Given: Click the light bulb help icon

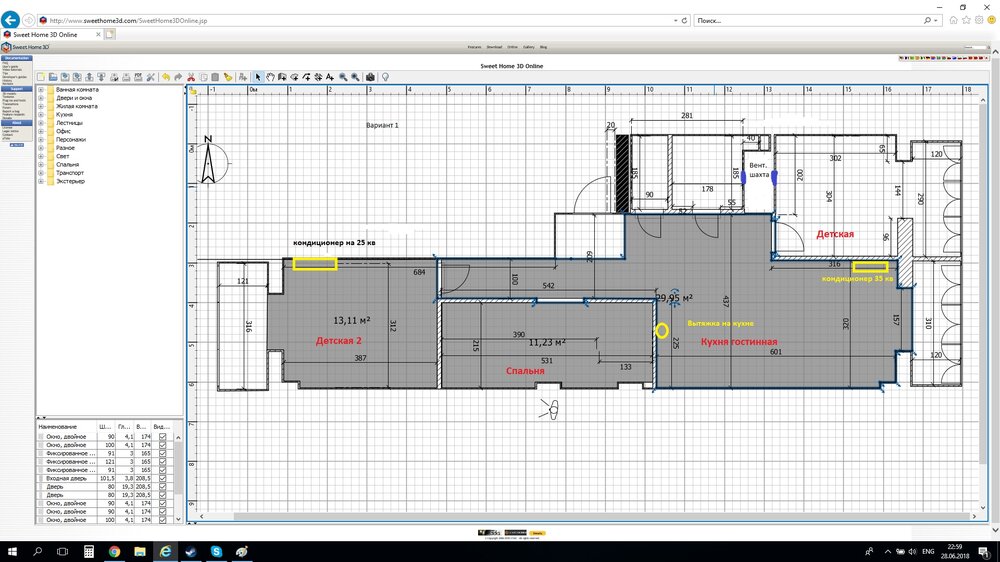Looking at the screenshot, I should tap(385, 77).
